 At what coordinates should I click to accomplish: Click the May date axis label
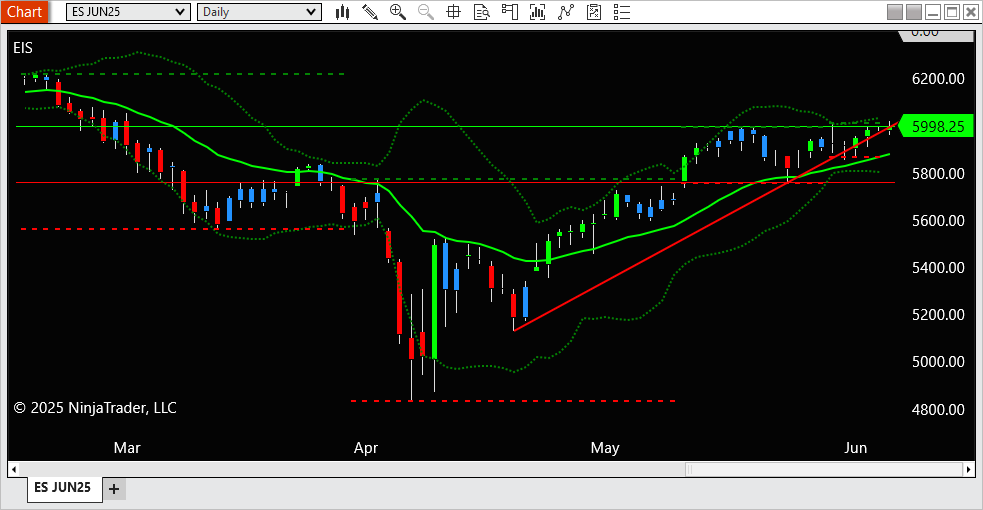[605, 448]
